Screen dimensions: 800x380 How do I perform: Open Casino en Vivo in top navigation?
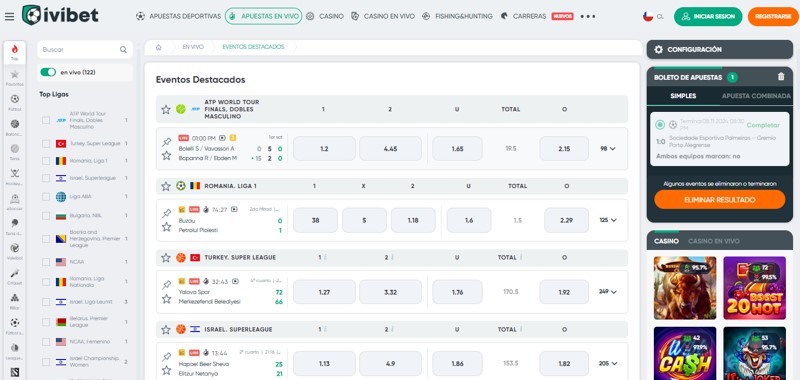383,16
